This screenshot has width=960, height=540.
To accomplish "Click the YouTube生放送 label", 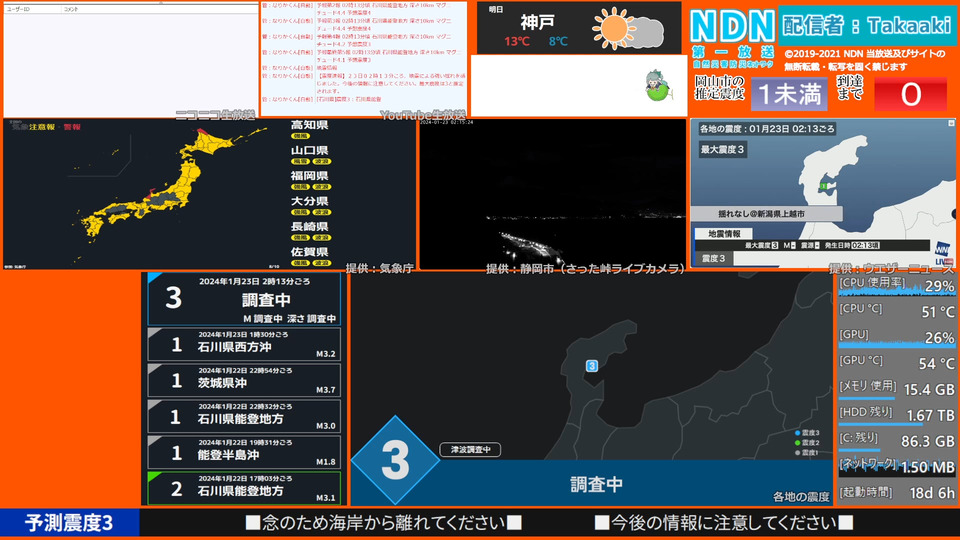I will click(x=423, y=114).
